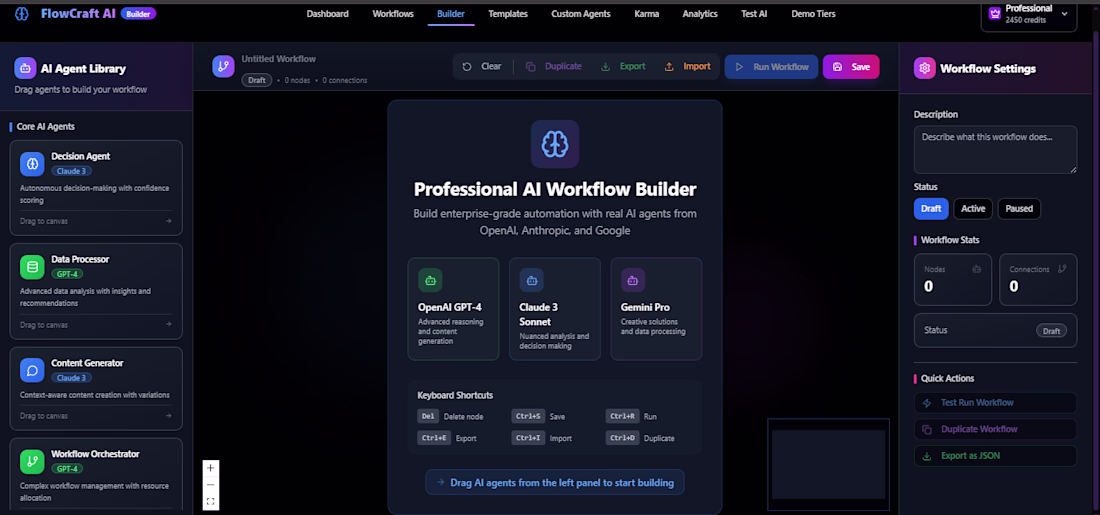Click the Nodes stat robot icon
Screen dimensions: 1100x515
click(x=977, y=269)
